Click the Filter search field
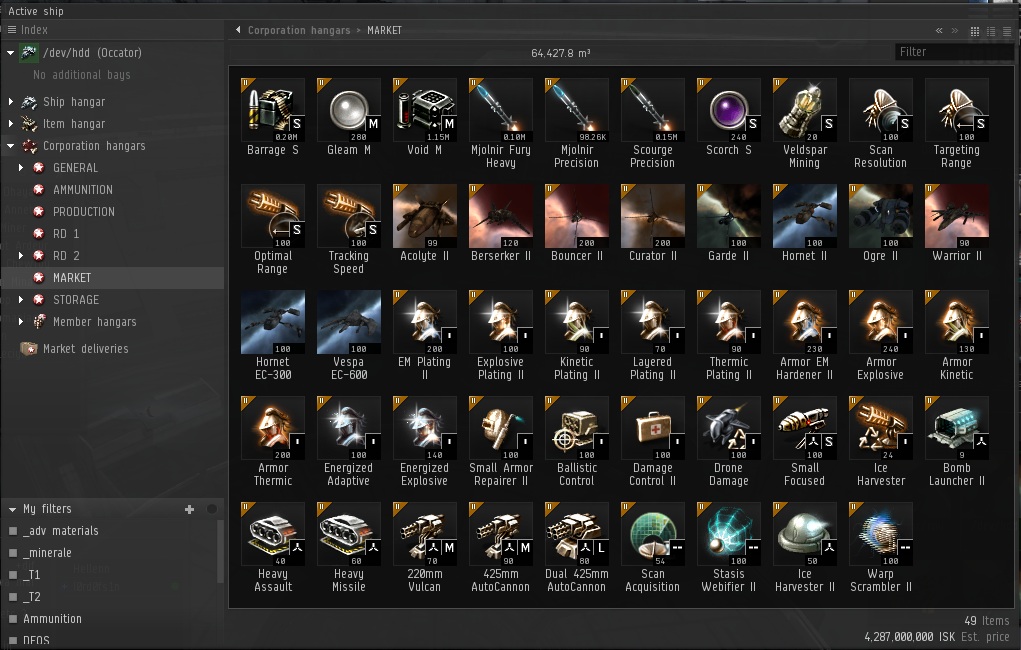Viewport: 1021px width, 650px height. (955, 52)
